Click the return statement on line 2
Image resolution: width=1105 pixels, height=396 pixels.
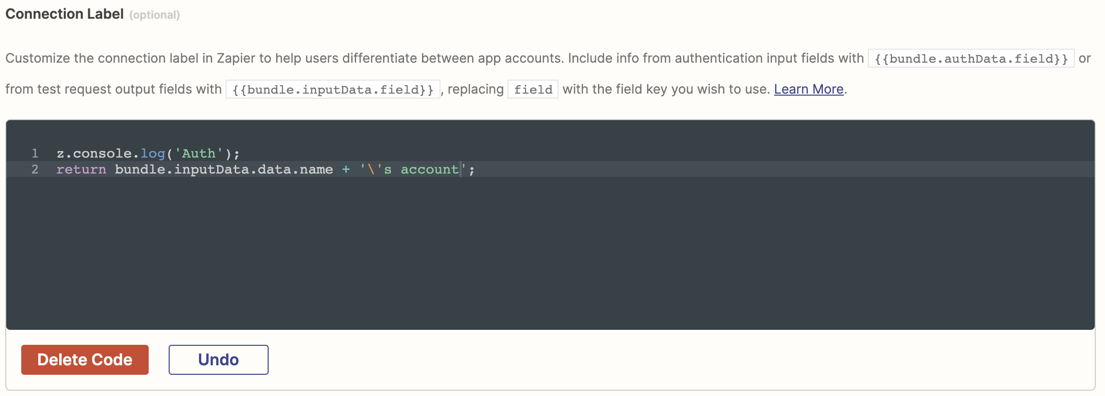click(x=266, y=170)
